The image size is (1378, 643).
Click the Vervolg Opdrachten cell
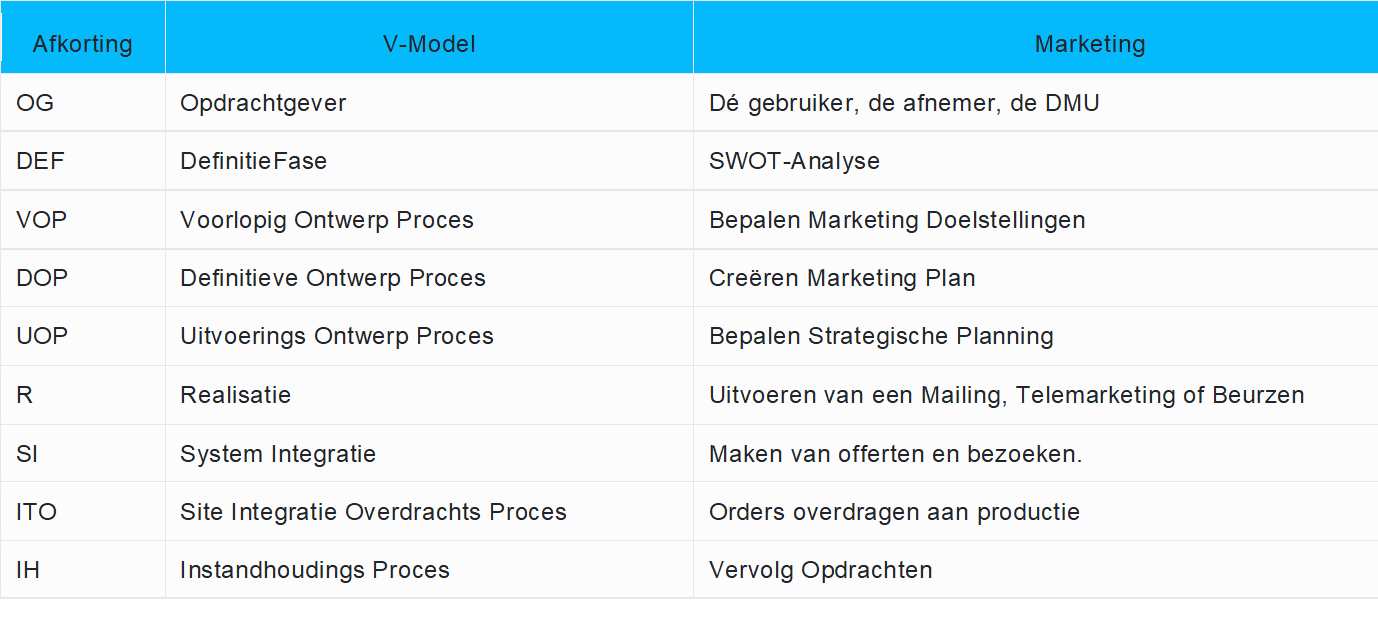tap(820, 570)
